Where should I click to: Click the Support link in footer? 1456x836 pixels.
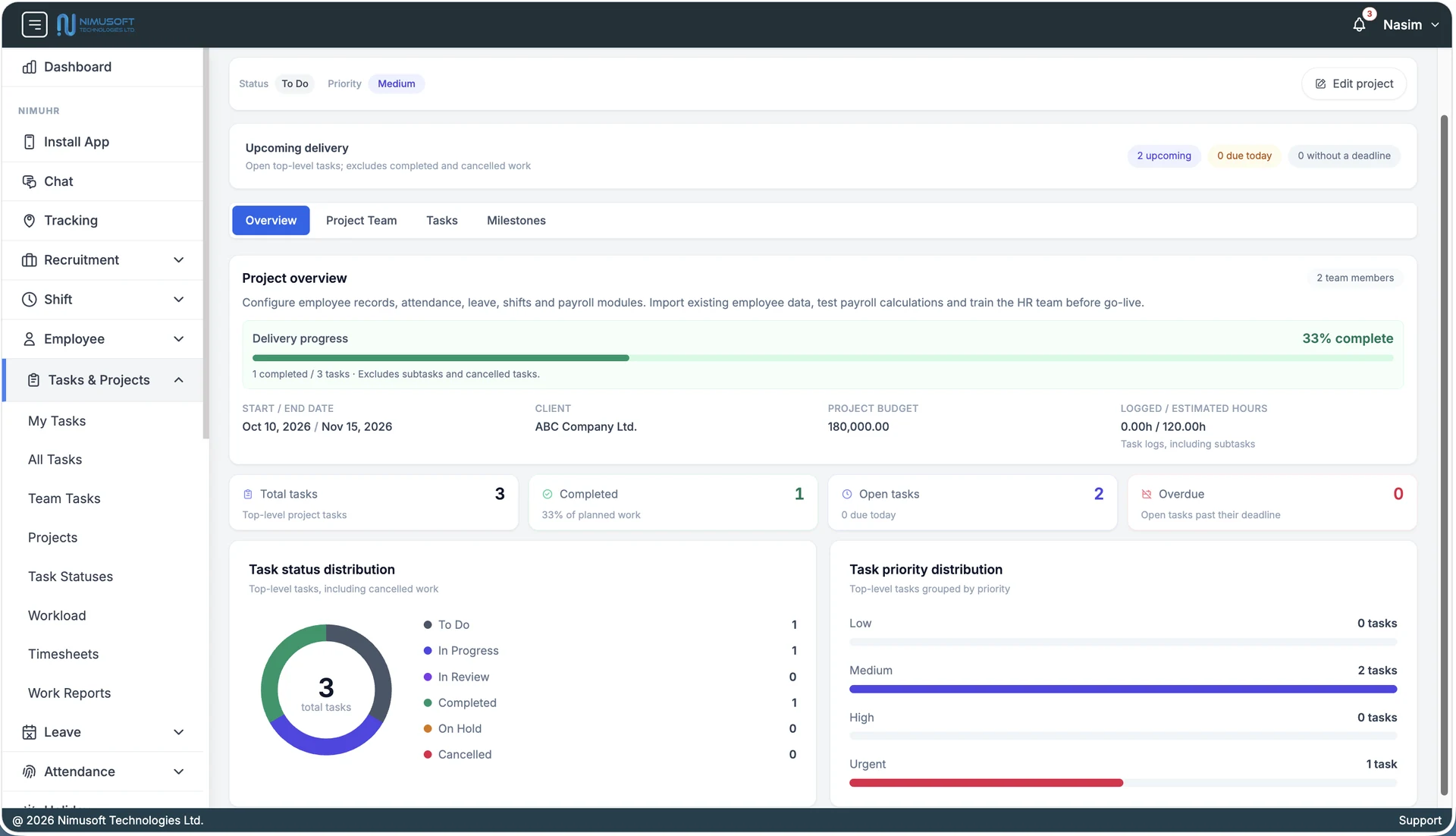pos(1420,820)
